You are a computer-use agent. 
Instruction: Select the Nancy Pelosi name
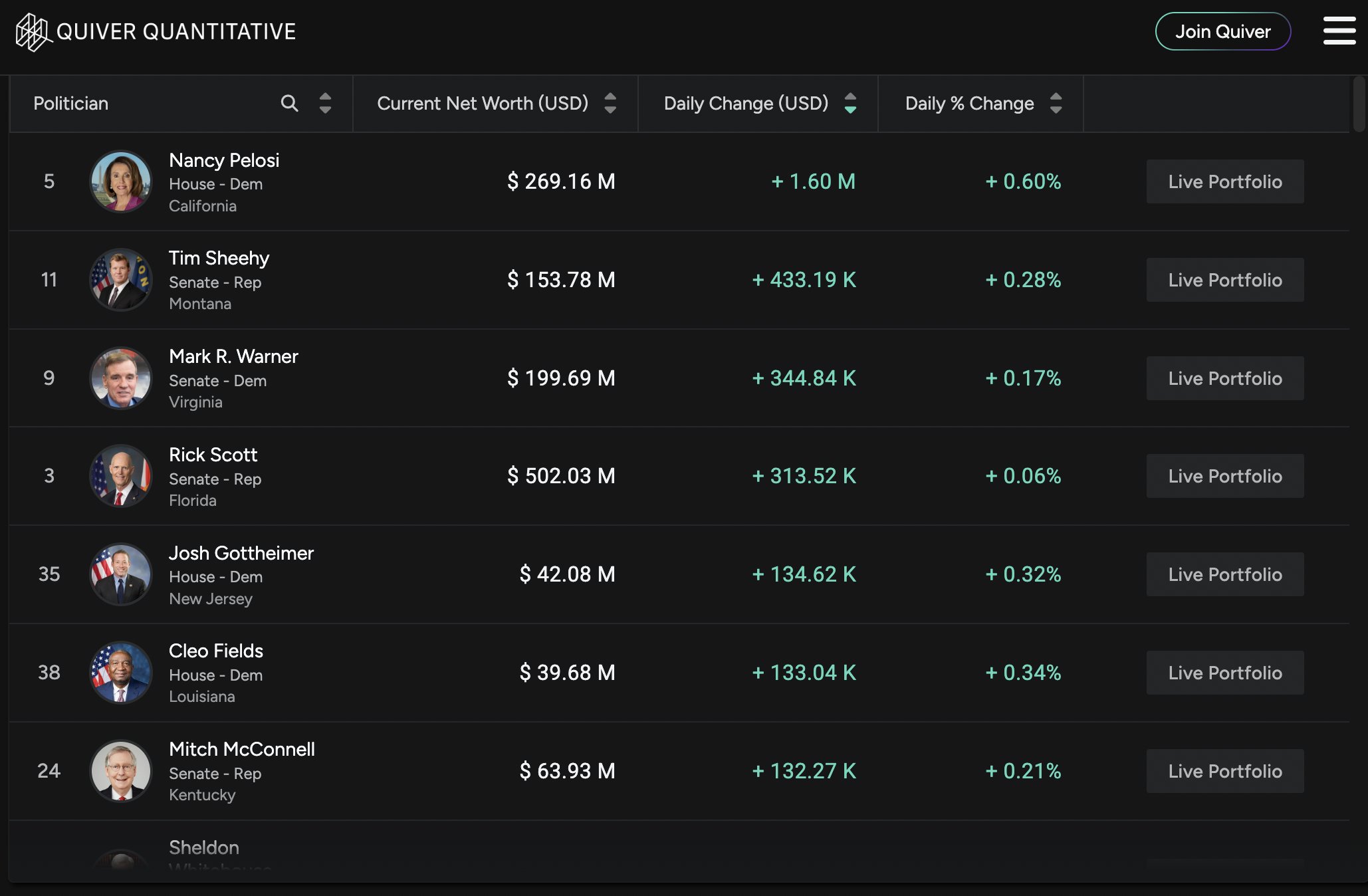tap(224, 160)
